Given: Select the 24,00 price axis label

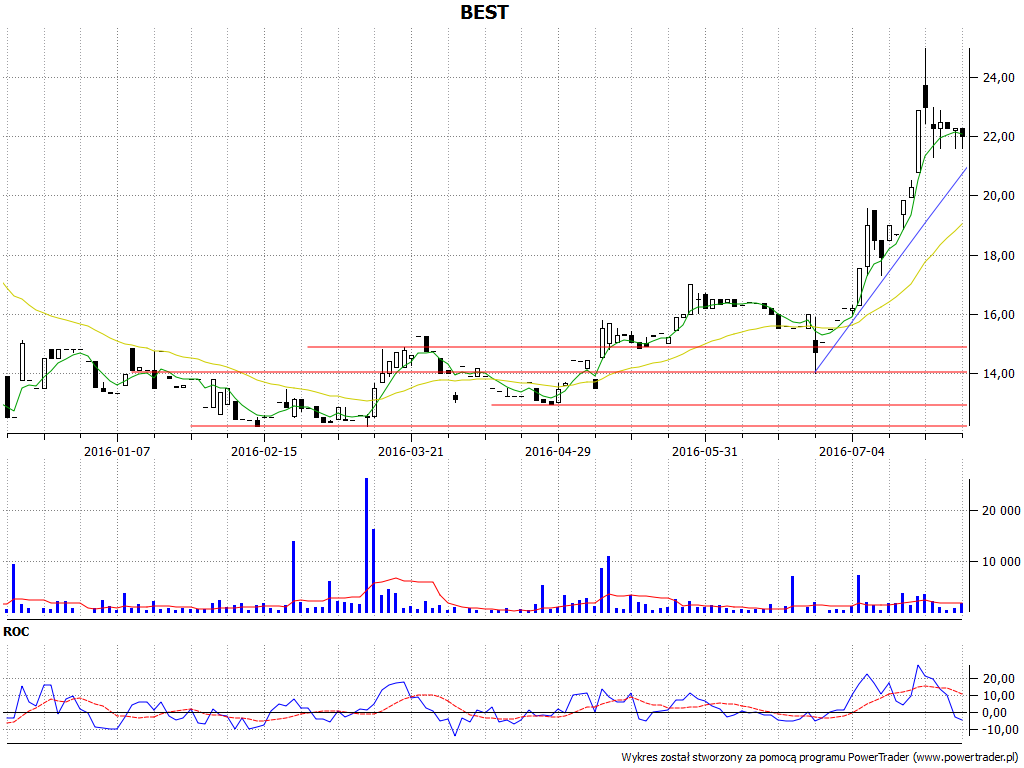Looking at the screenshot, I should point(999,78).
